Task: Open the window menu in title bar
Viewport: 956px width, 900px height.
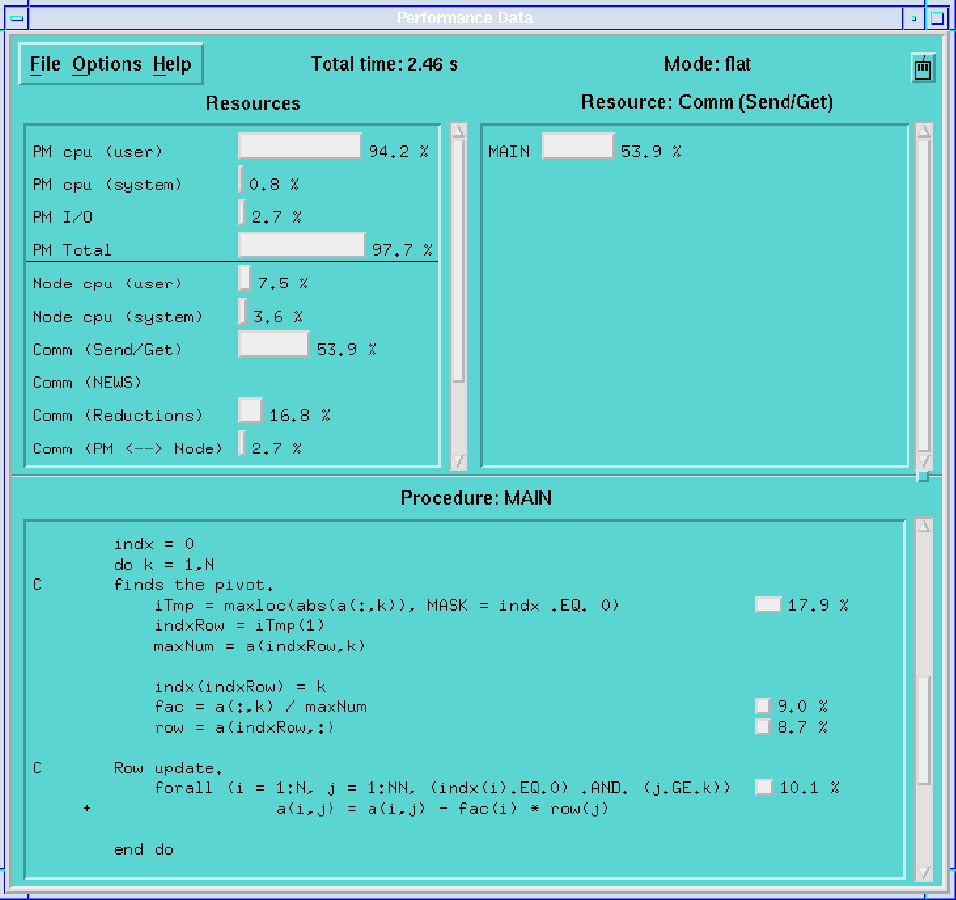Action: [x=17, y=18]
